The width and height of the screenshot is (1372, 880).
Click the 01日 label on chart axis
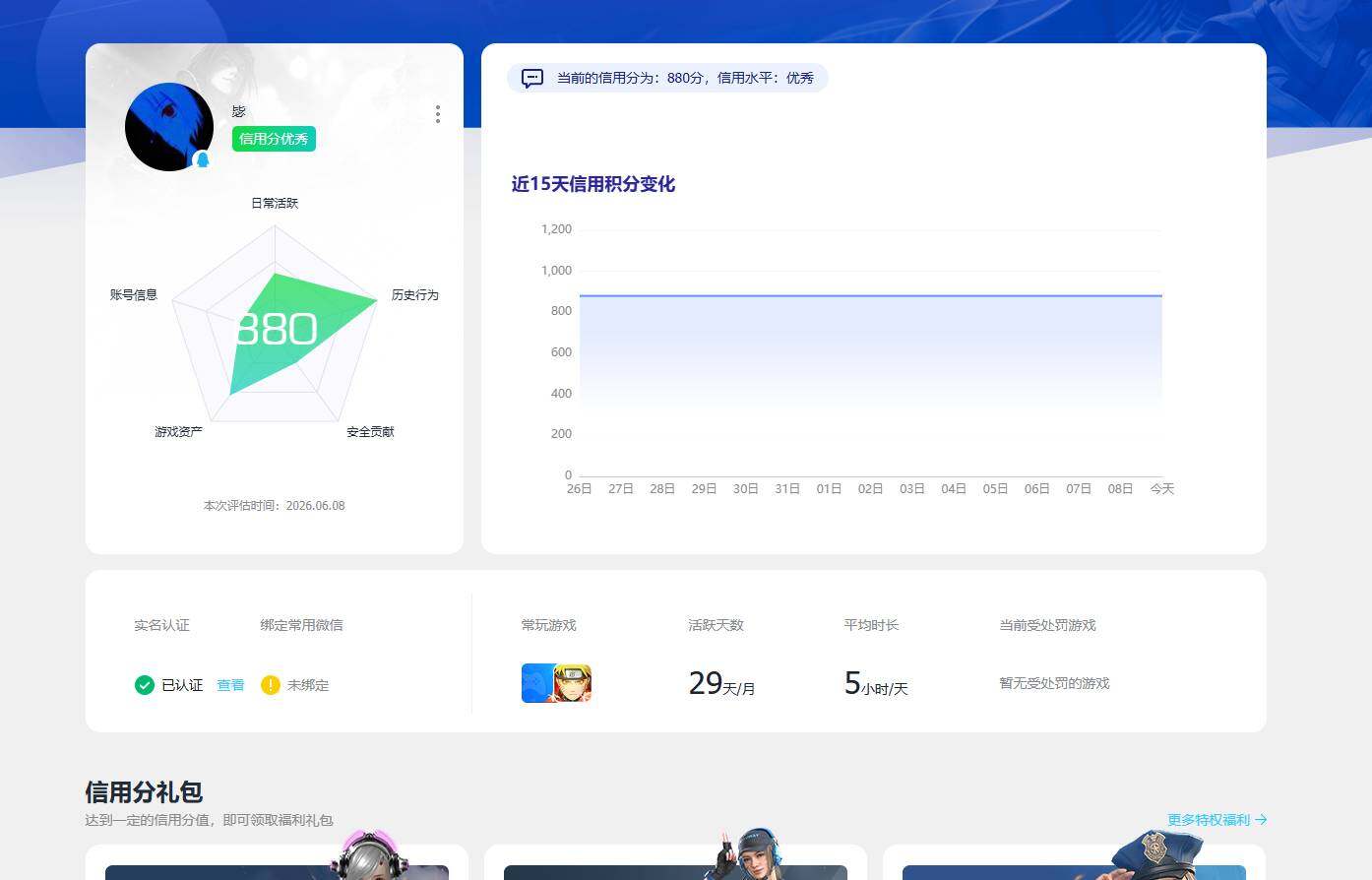click(829, 488)
